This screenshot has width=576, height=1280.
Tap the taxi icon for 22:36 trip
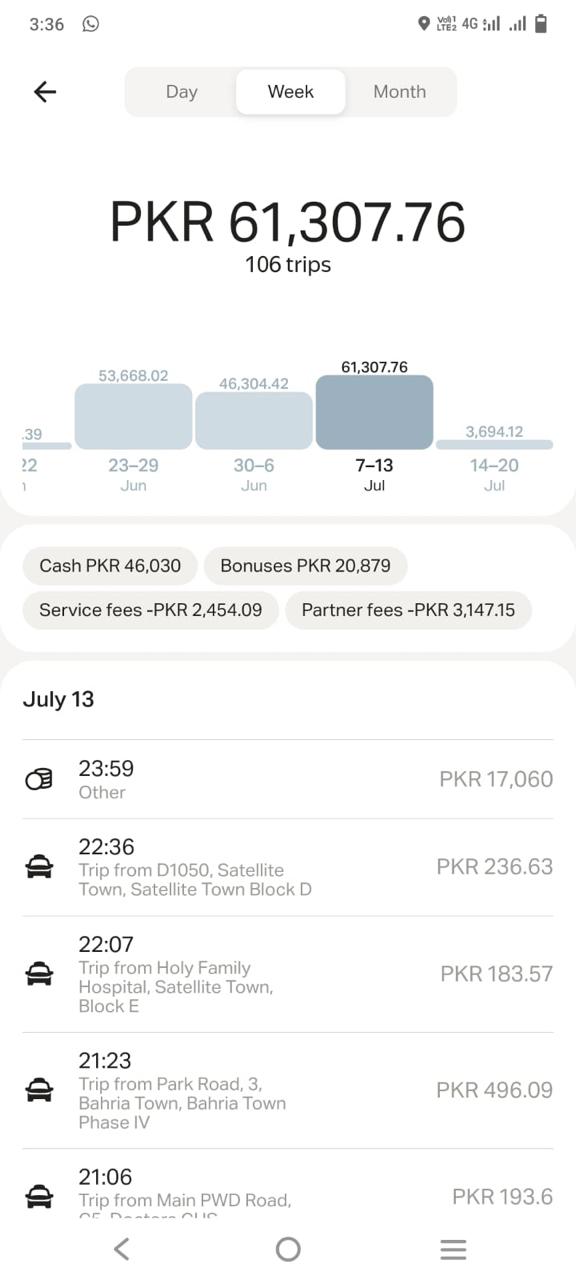[39, 867]
